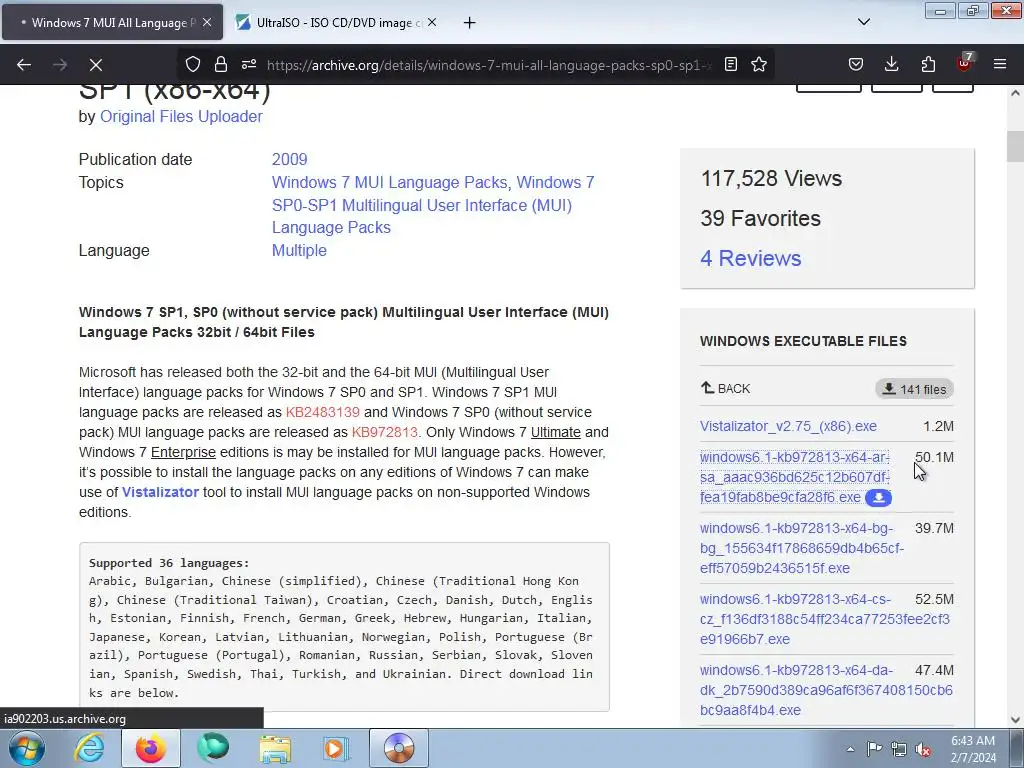Download the x64-da-dk language pack exe
The width and height of the screenshot is (1024, 768).
point(826,690)
